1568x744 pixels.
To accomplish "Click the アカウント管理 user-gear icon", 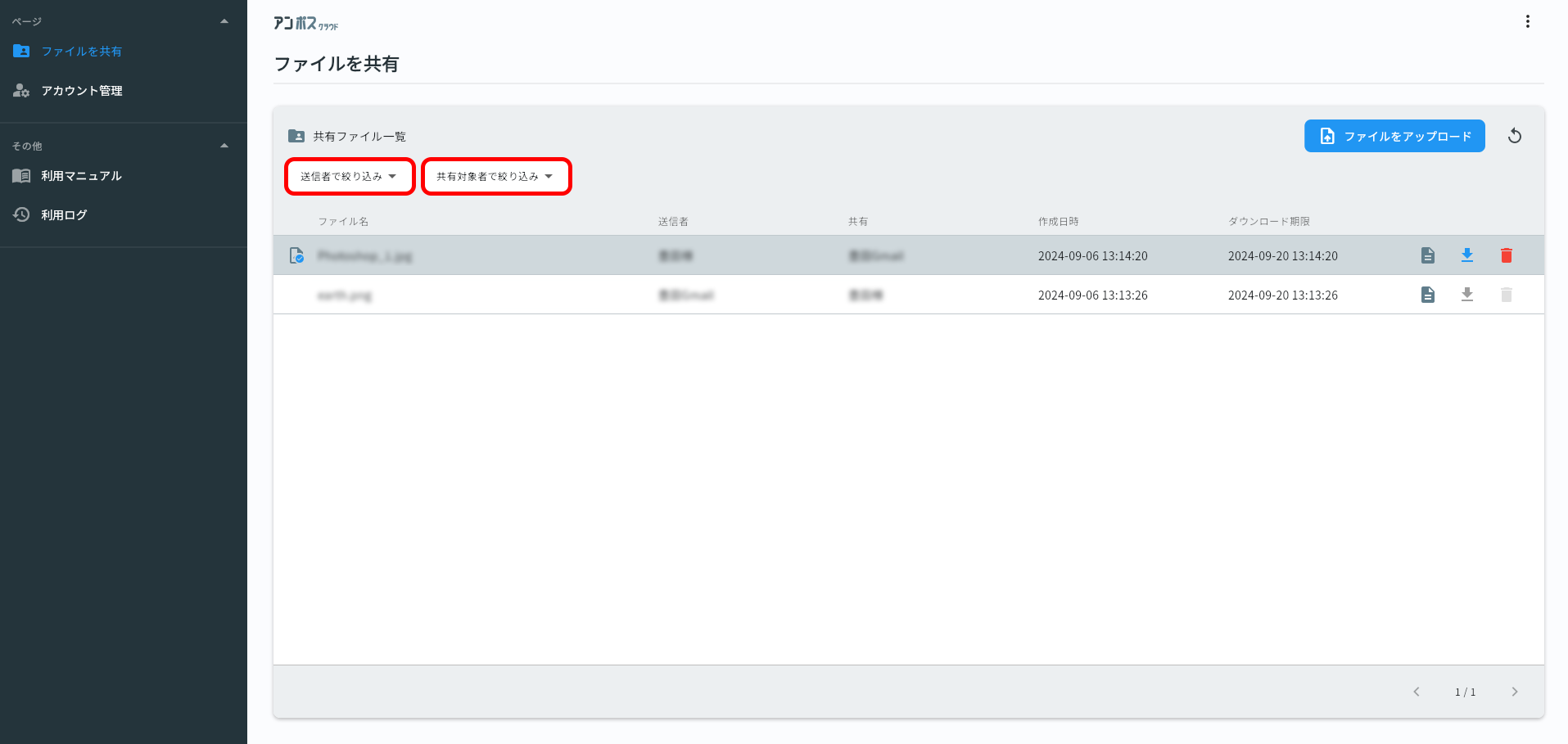I will (21, 90).
